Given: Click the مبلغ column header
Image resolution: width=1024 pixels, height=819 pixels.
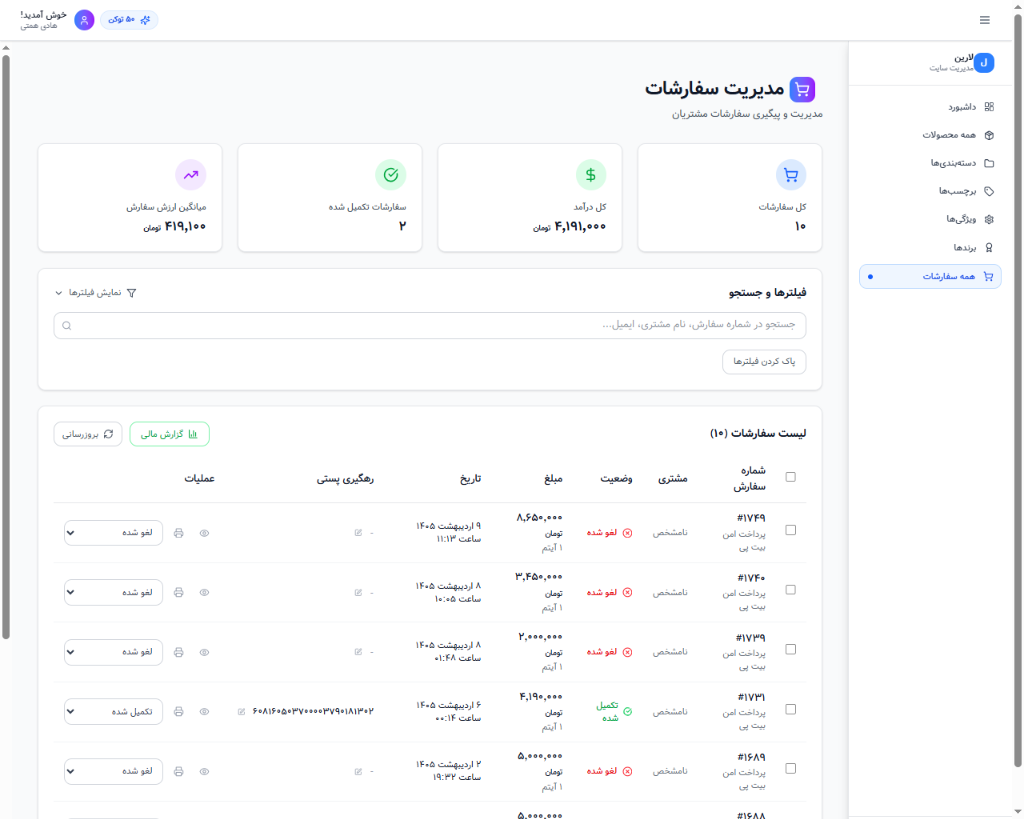Looking at the screenshot, I should [553, 479].
